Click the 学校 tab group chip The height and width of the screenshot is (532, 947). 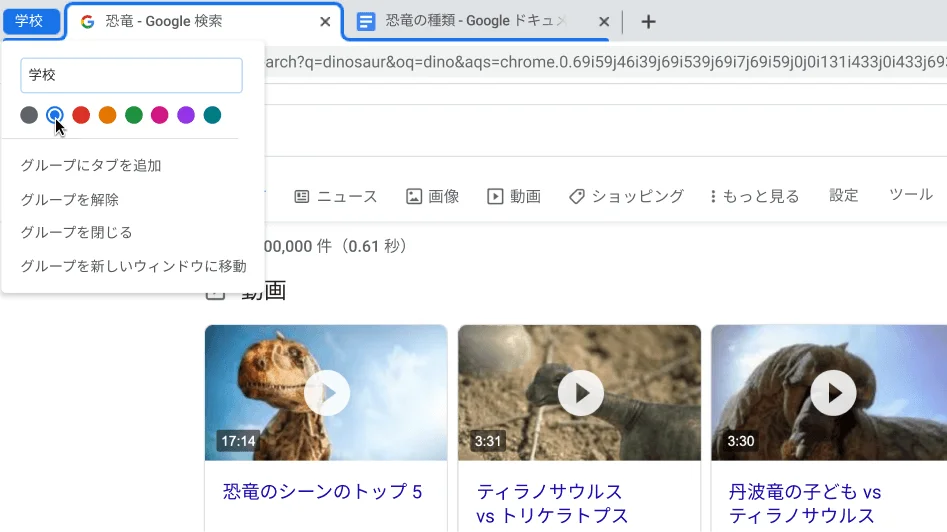click(x=29, y=21)
